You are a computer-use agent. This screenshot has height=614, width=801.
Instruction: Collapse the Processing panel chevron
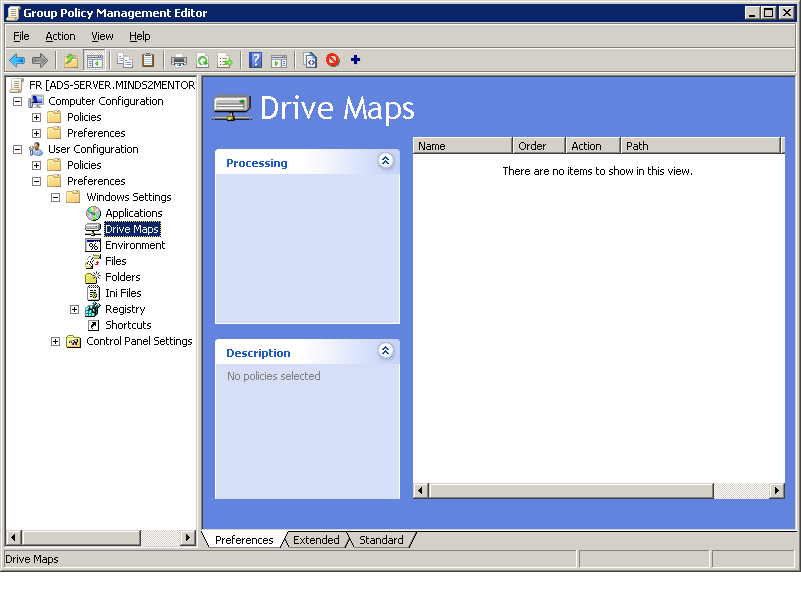(x=386, y=161)
